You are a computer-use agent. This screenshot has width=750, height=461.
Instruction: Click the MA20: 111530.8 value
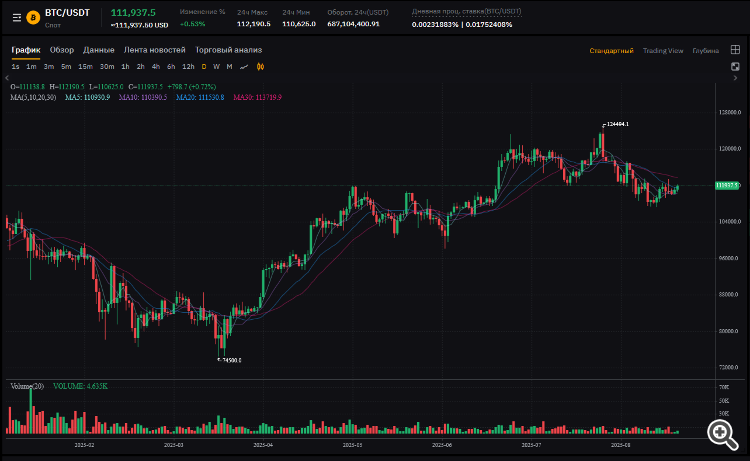click(200, 97)
